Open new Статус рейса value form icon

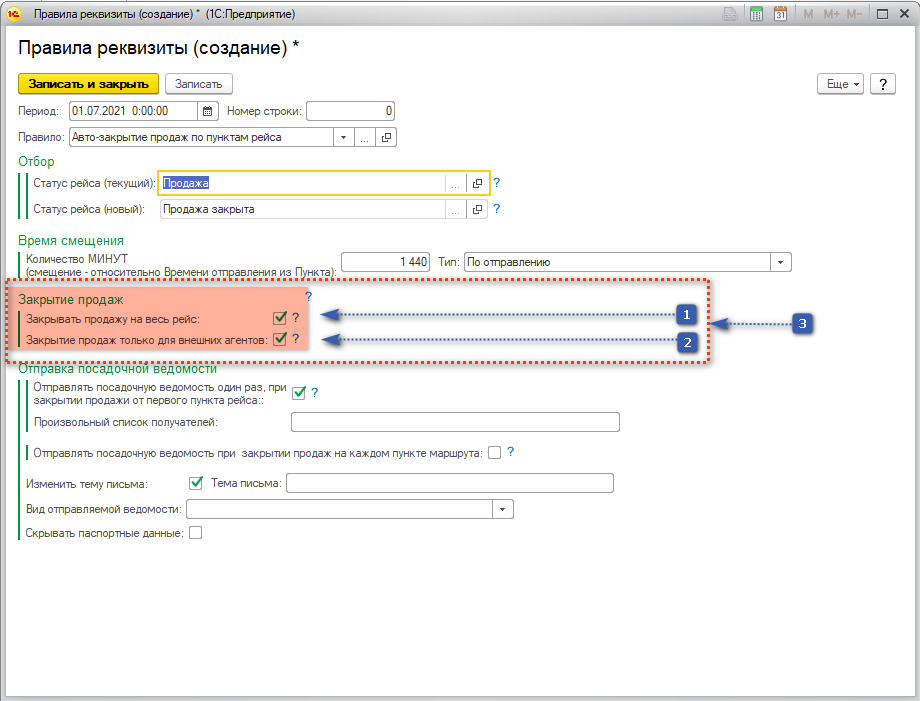(x=477, y=210)
